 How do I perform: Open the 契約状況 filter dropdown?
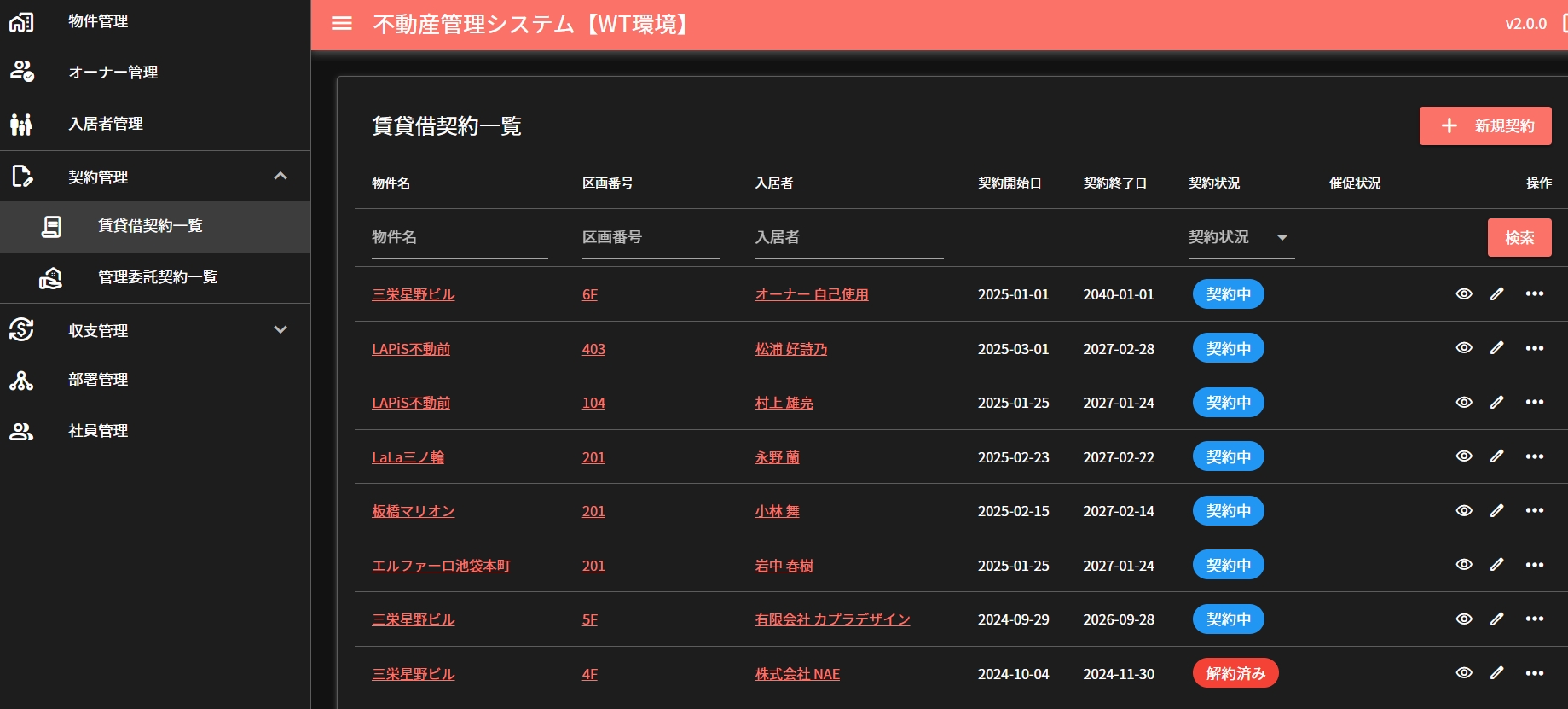click(x=1241, y=237)
